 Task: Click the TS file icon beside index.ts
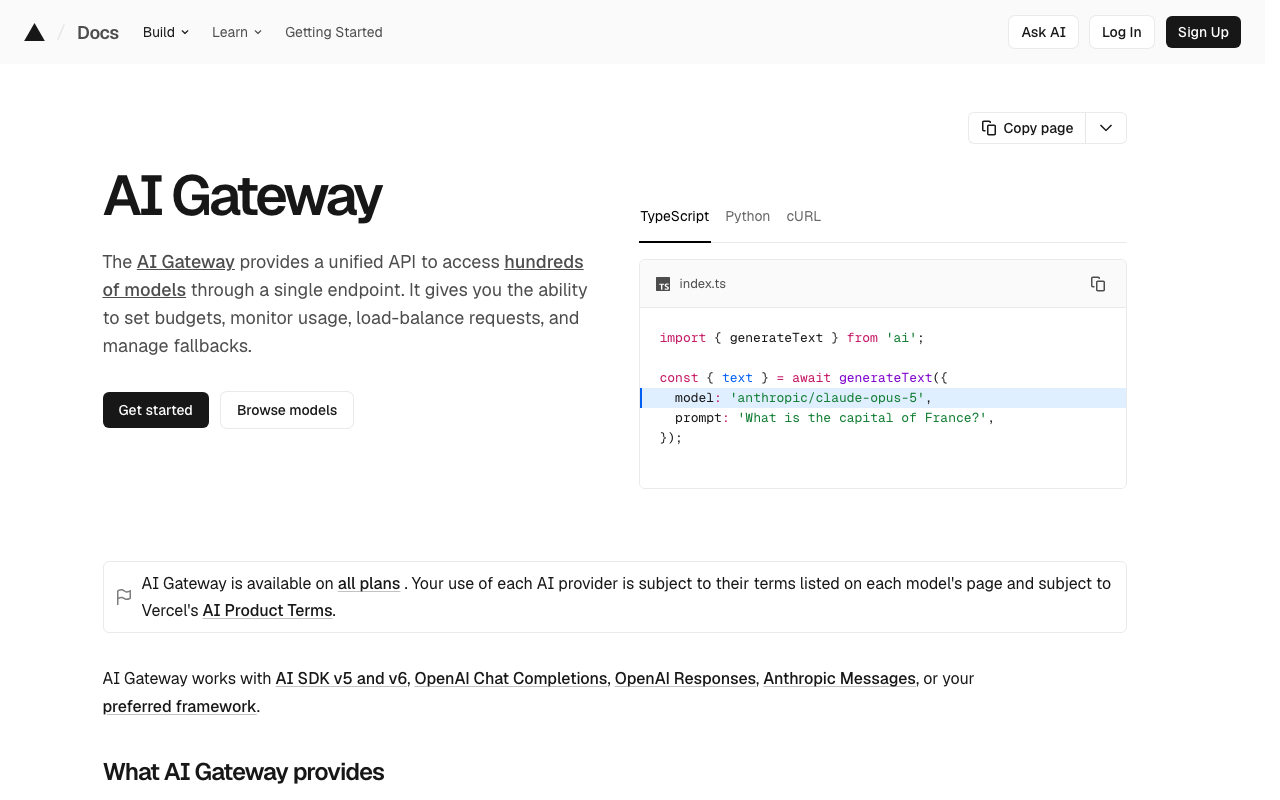(x=663, y=284)
